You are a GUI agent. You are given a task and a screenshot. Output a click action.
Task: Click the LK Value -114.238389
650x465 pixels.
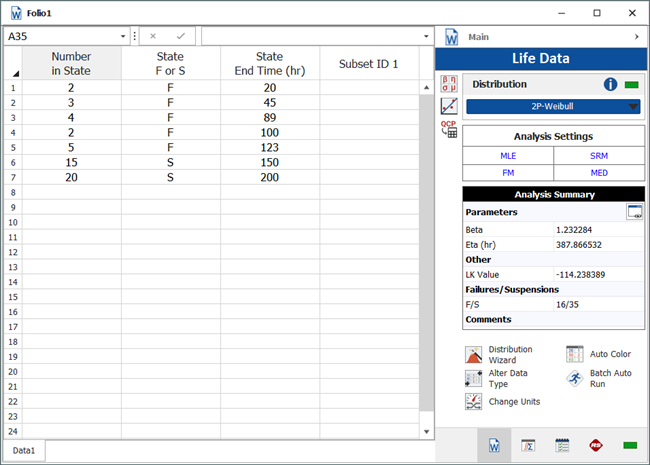coord(580,274)
